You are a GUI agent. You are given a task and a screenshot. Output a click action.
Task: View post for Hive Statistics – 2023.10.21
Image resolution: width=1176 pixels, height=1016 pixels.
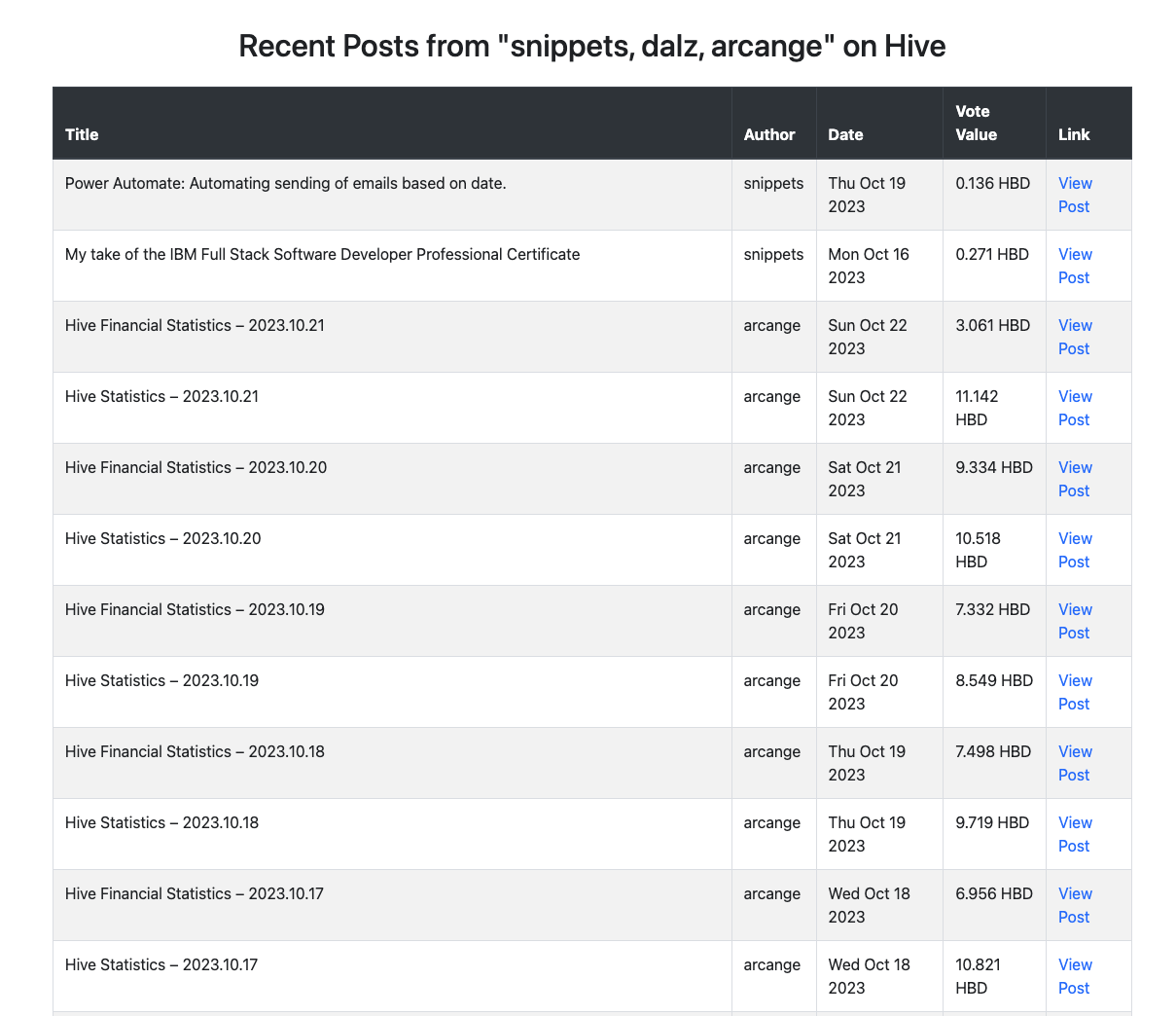click(x=1075, y=408)
